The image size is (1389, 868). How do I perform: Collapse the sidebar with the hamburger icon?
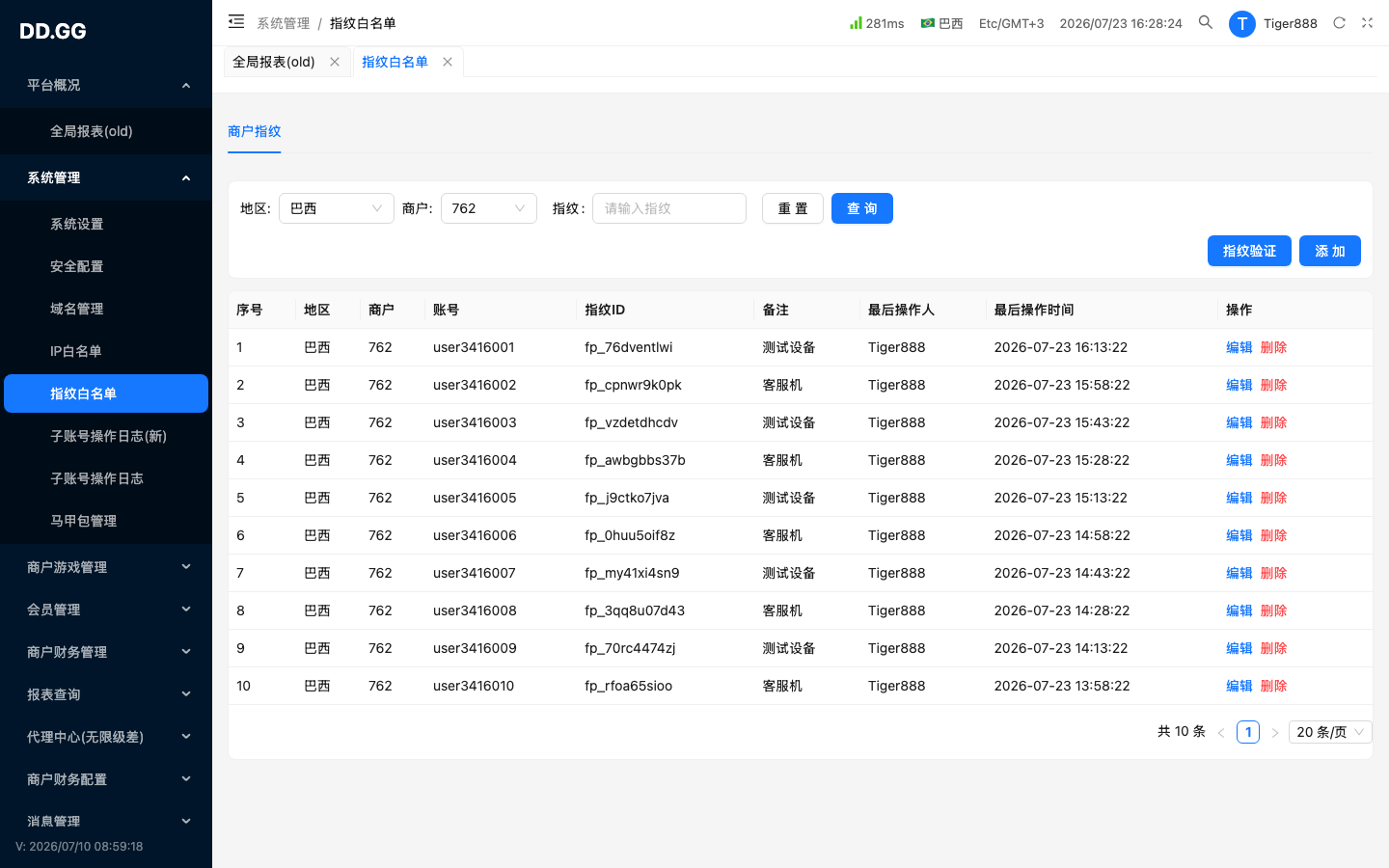(x=236, y=21)
